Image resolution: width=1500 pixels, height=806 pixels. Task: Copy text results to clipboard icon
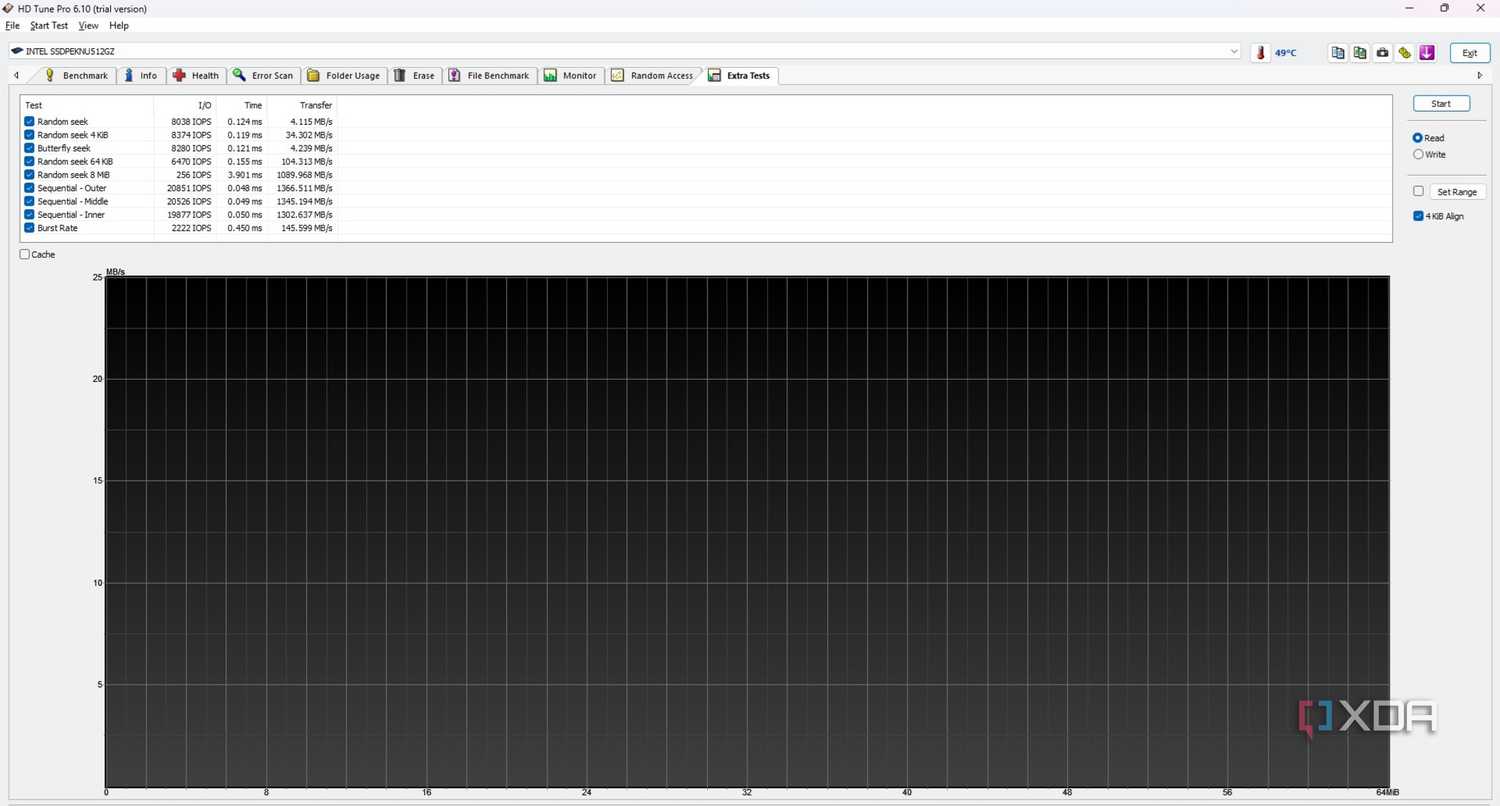click(1337, 52)
